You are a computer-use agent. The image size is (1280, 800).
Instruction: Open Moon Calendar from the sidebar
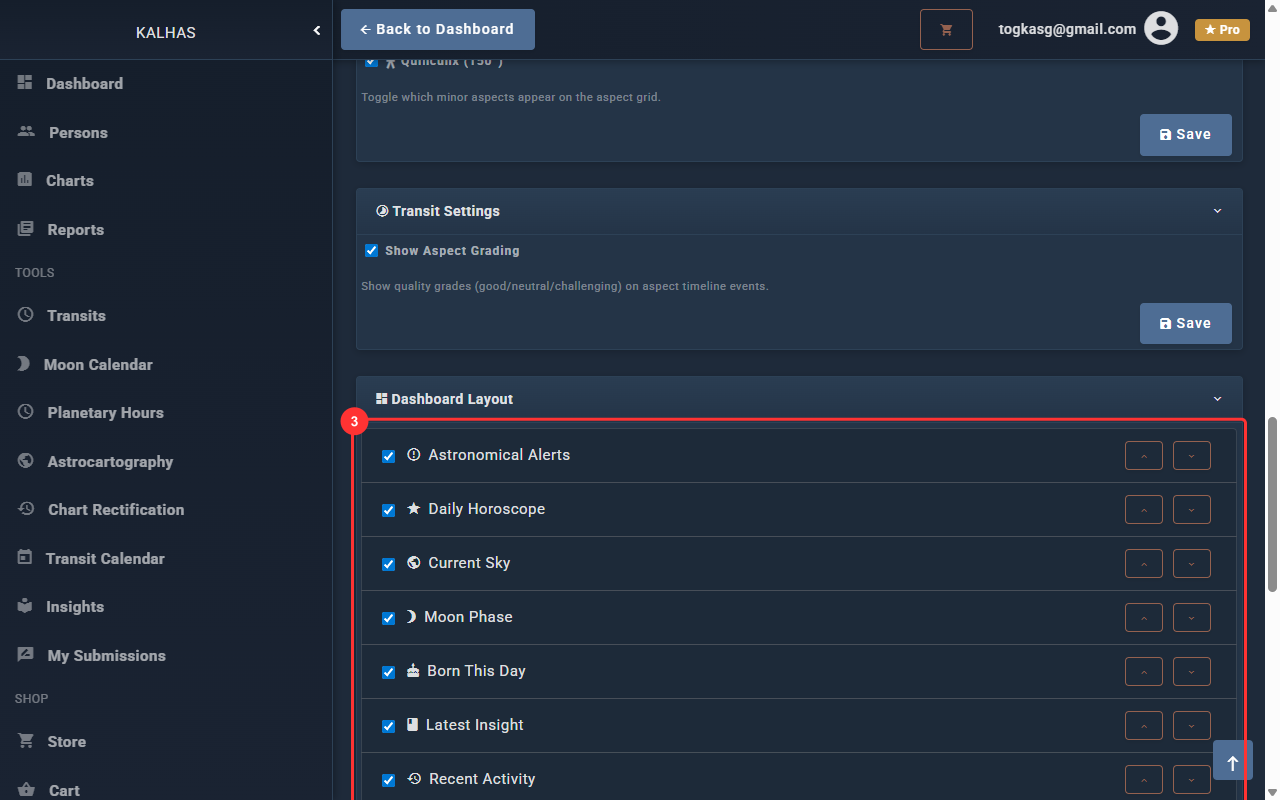98,365
